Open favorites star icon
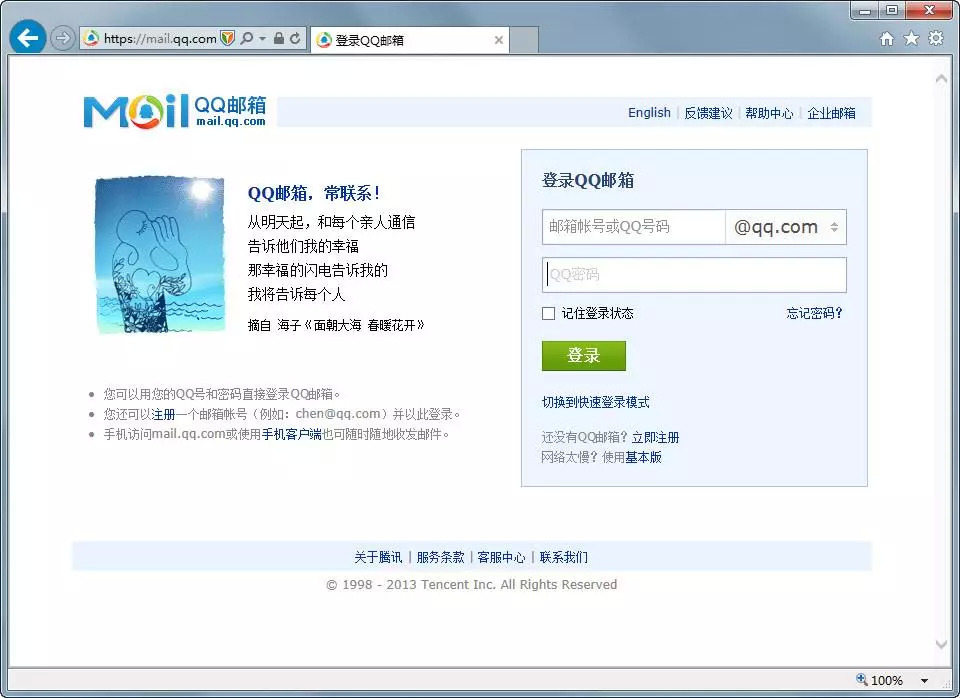Viewport: 960px width, 698px height. pos(911,39)
